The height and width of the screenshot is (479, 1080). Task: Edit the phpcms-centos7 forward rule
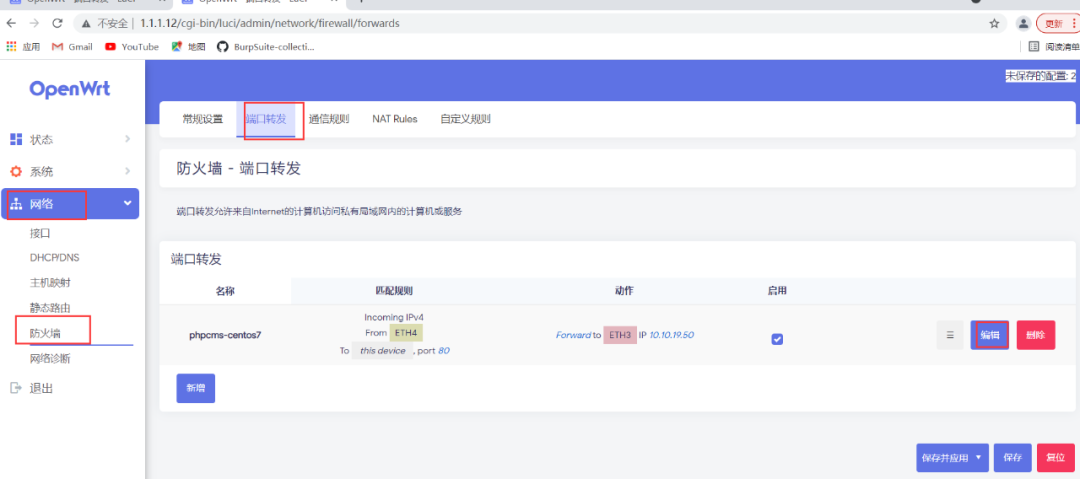click(990, 335)
